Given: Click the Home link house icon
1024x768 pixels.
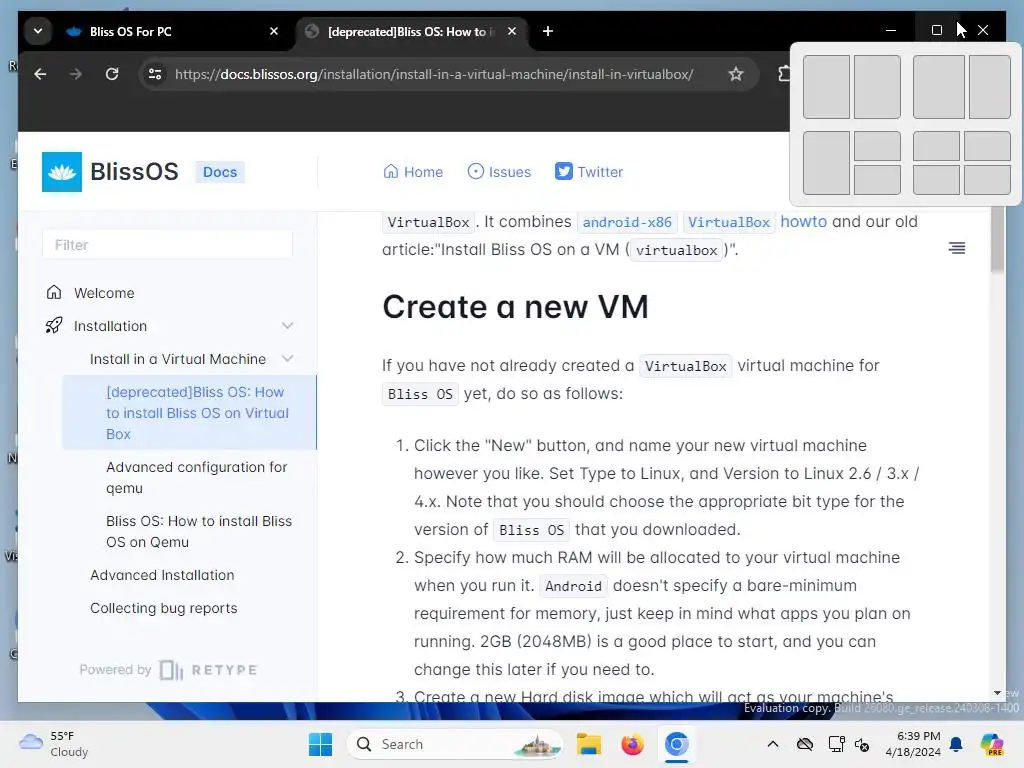Looking at the screenshot, I should pyautogui.click(x=391, y=172).
